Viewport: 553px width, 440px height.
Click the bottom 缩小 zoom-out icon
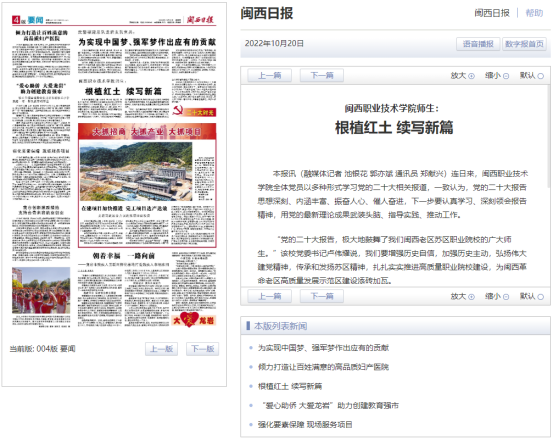coord(506,297)
